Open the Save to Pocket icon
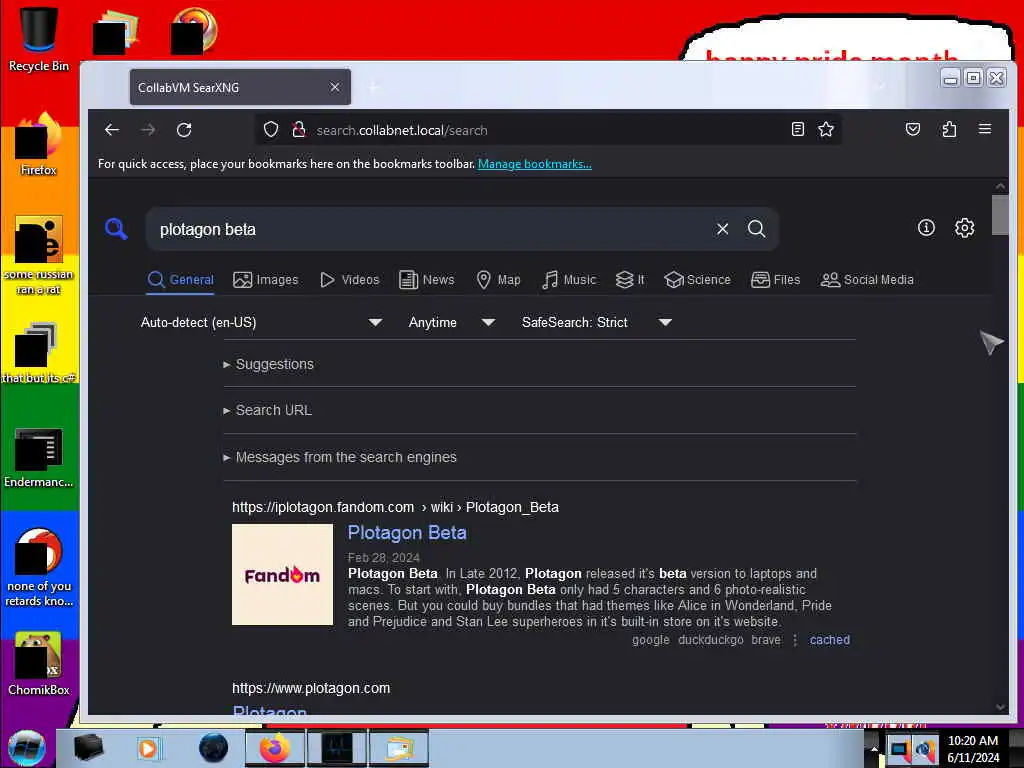1024x768 pixels. click(912, 129)
